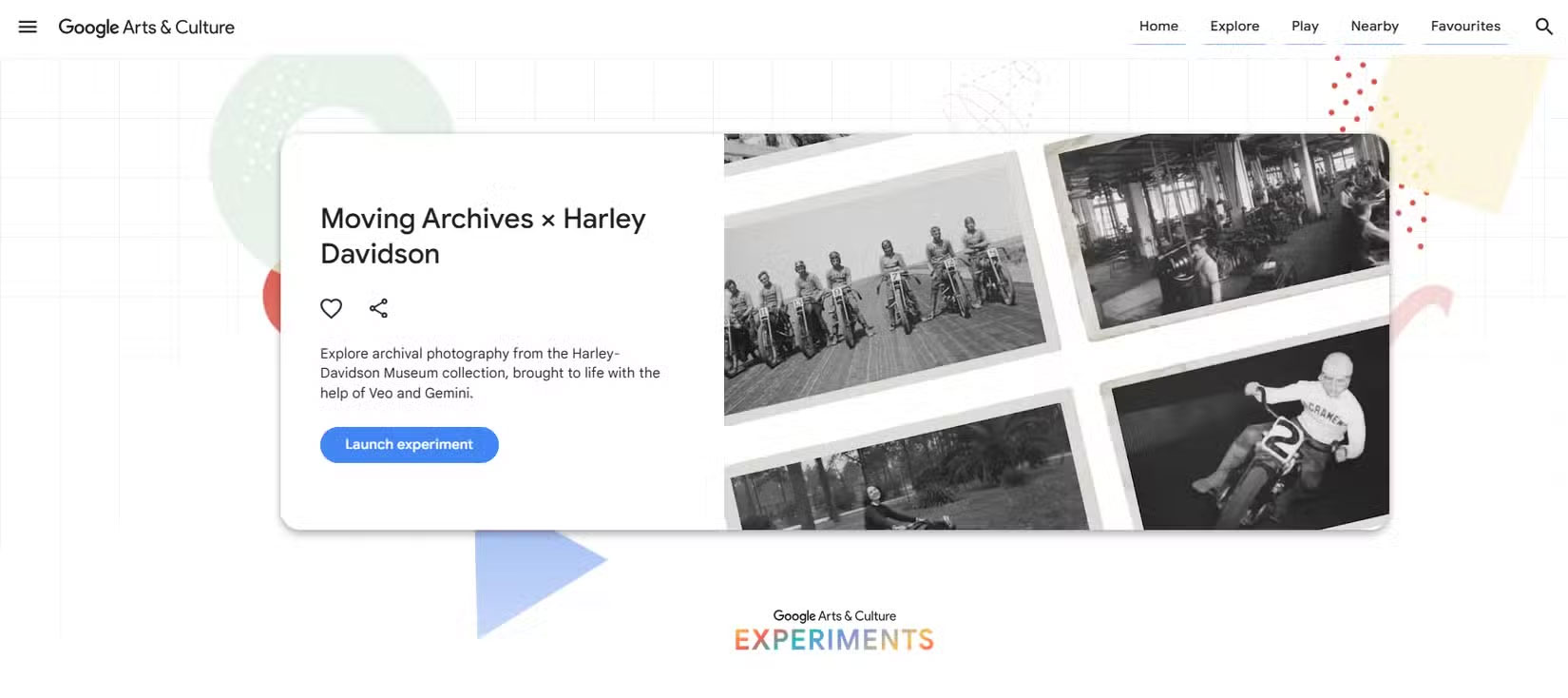This screenshot has width=1568, height=698.
Task: Favourite the experiment with the heart icon
Action: pos(331,308)
